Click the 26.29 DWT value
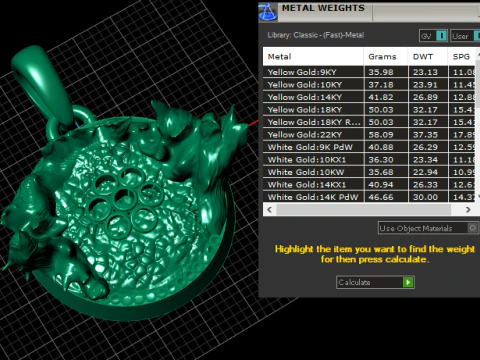Screen dimensions: 480x360 pyautogui.click(x=425, y=147)
